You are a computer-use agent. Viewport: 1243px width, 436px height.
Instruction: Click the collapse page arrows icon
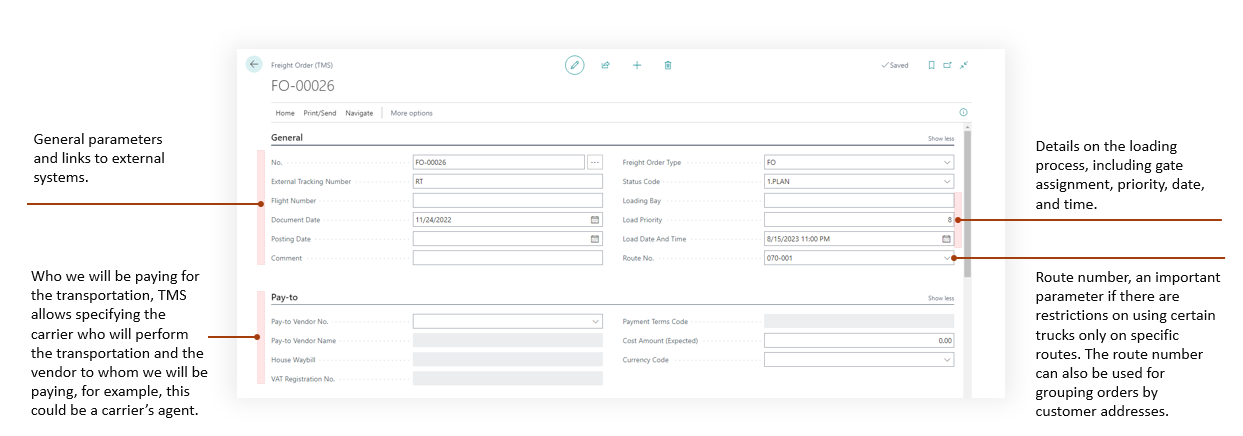click(x=964, y=65)
